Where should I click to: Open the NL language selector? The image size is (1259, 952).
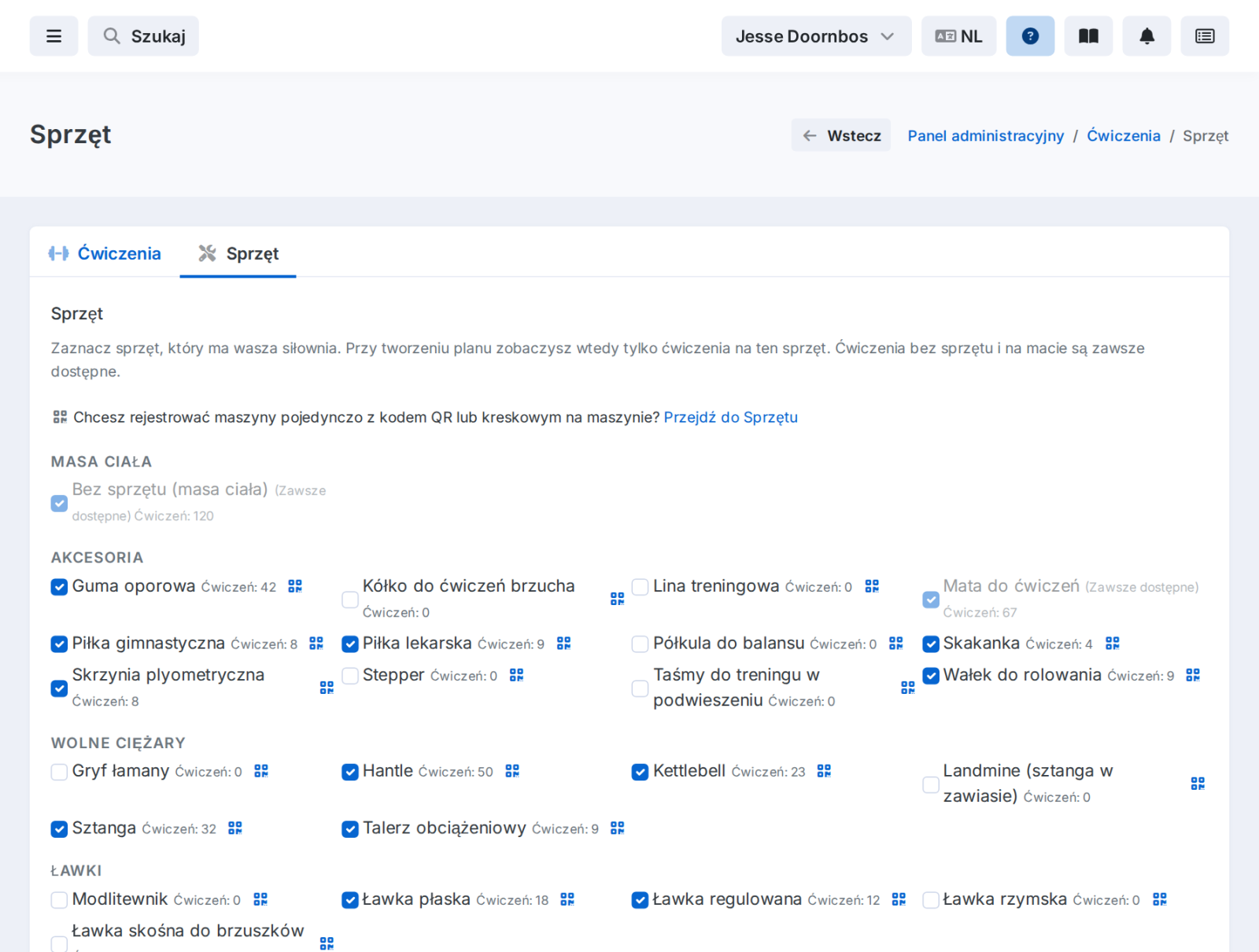tap(958, 36)
